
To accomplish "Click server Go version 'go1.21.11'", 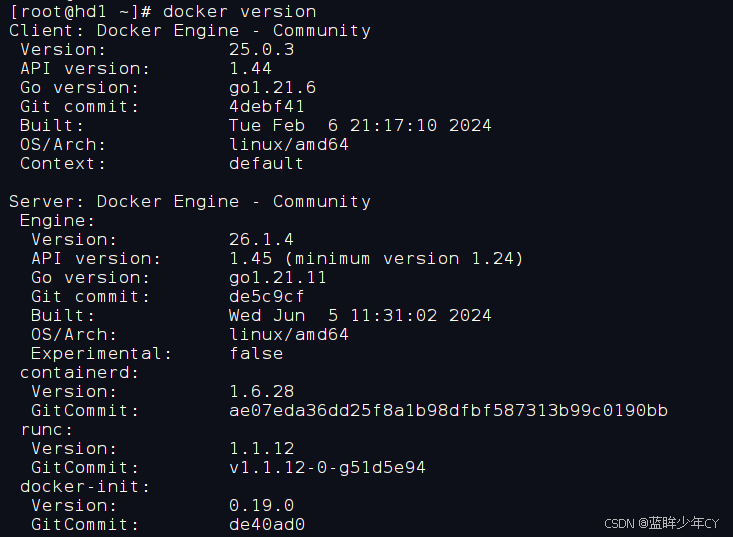I will coord(277,278).
